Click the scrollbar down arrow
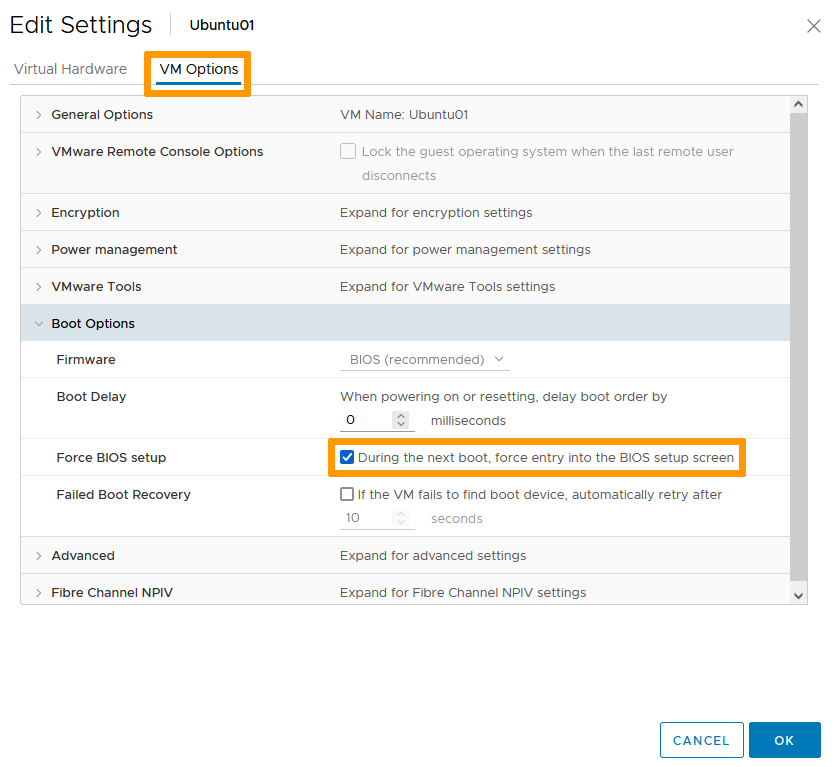The width and height of the screenshot is (839, 767). 798,595
